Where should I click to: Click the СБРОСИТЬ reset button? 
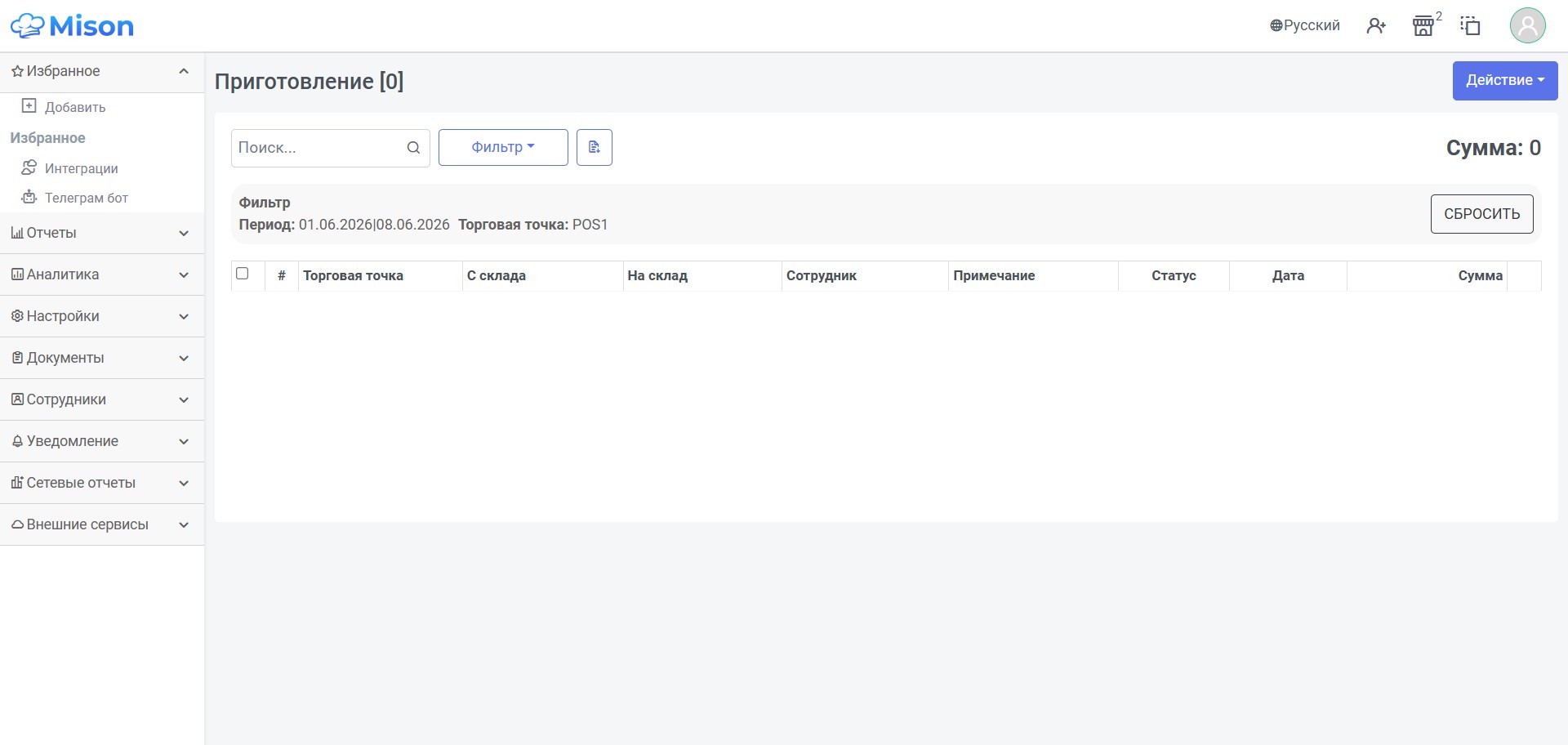click(x=1481, y=214)
